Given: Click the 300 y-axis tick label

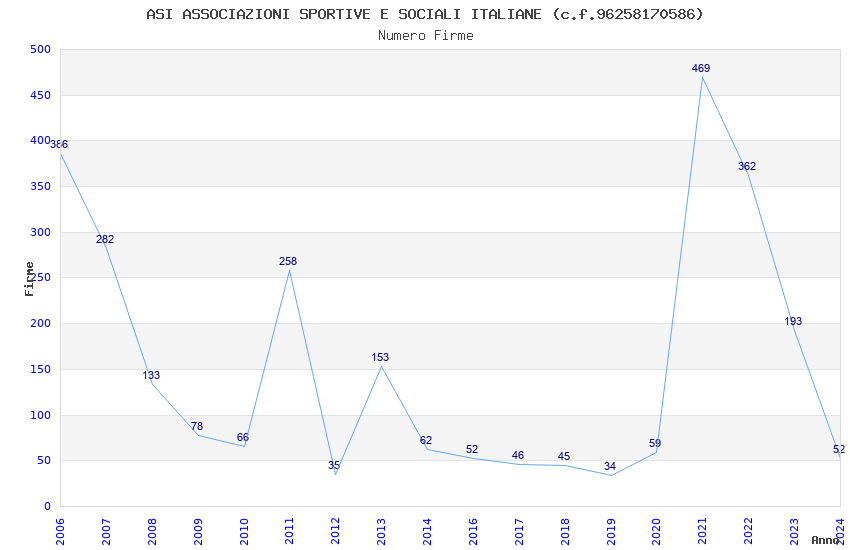Looking at the screenshot, I should pyautogui.click(x=40, y=232).
